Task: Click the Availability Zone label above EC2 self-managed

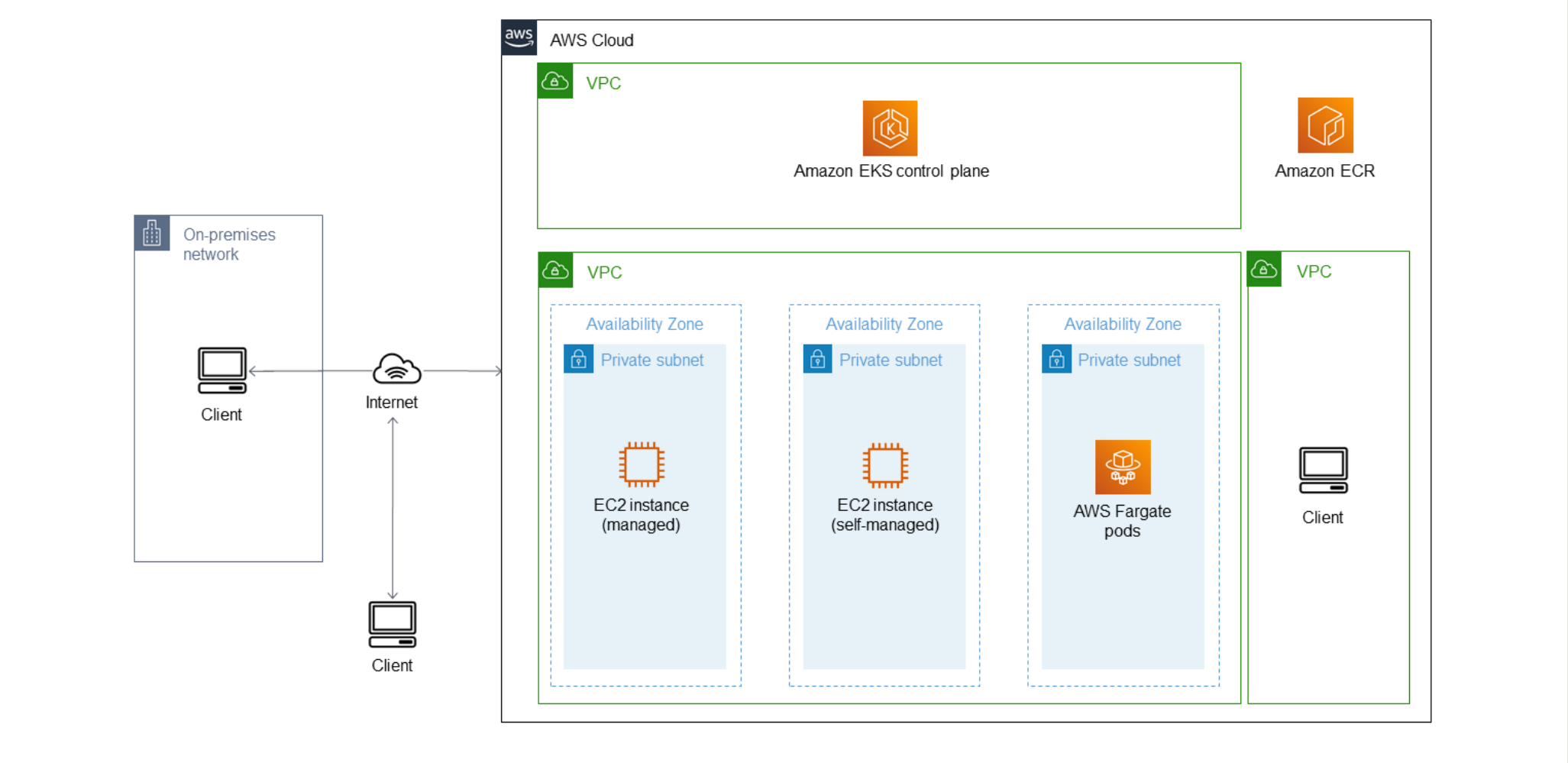Action: [x=884, y=324]
